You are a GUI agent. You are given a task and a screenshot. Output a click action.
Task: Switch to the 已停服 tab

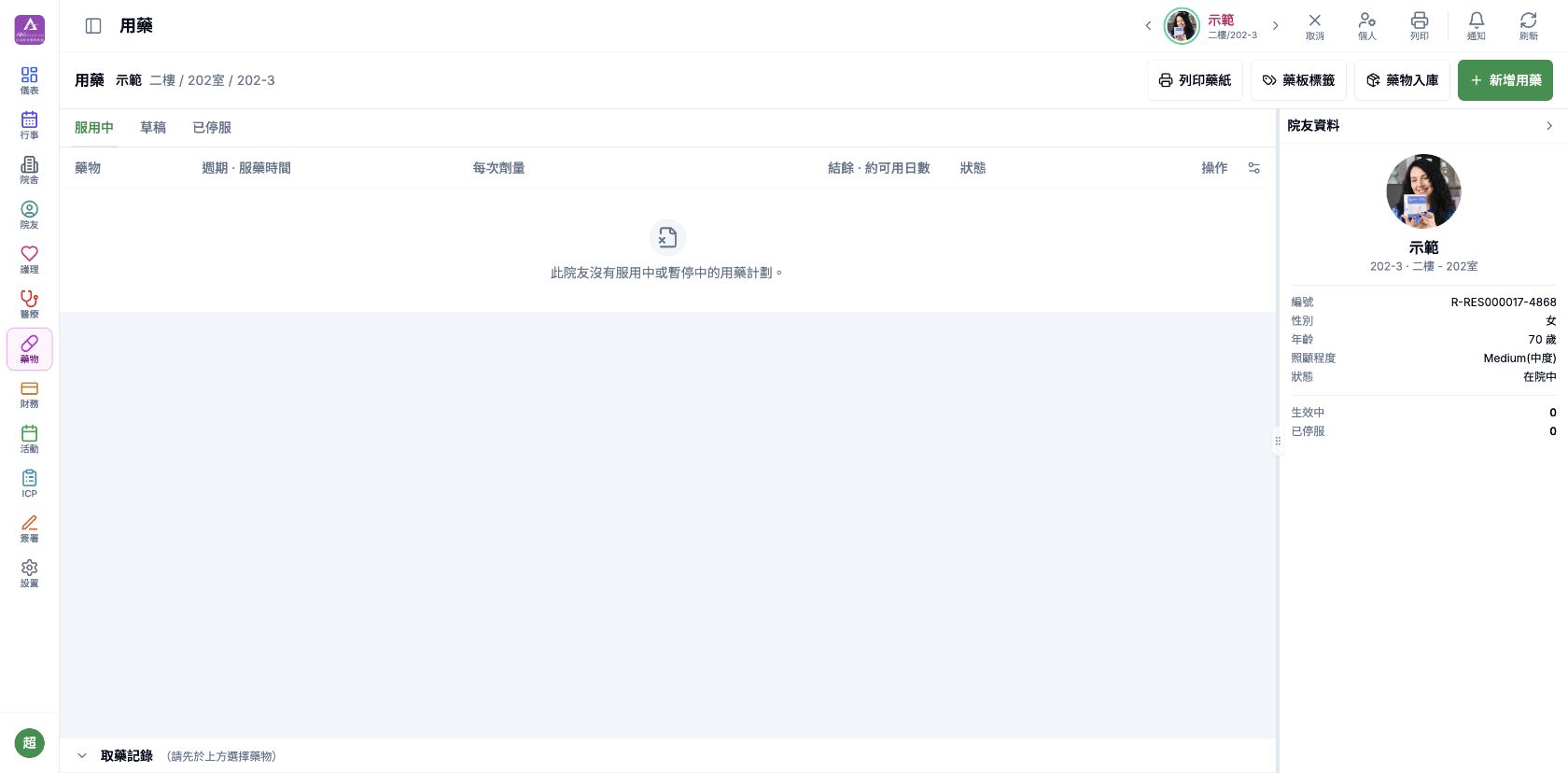(x=212, y=128)
